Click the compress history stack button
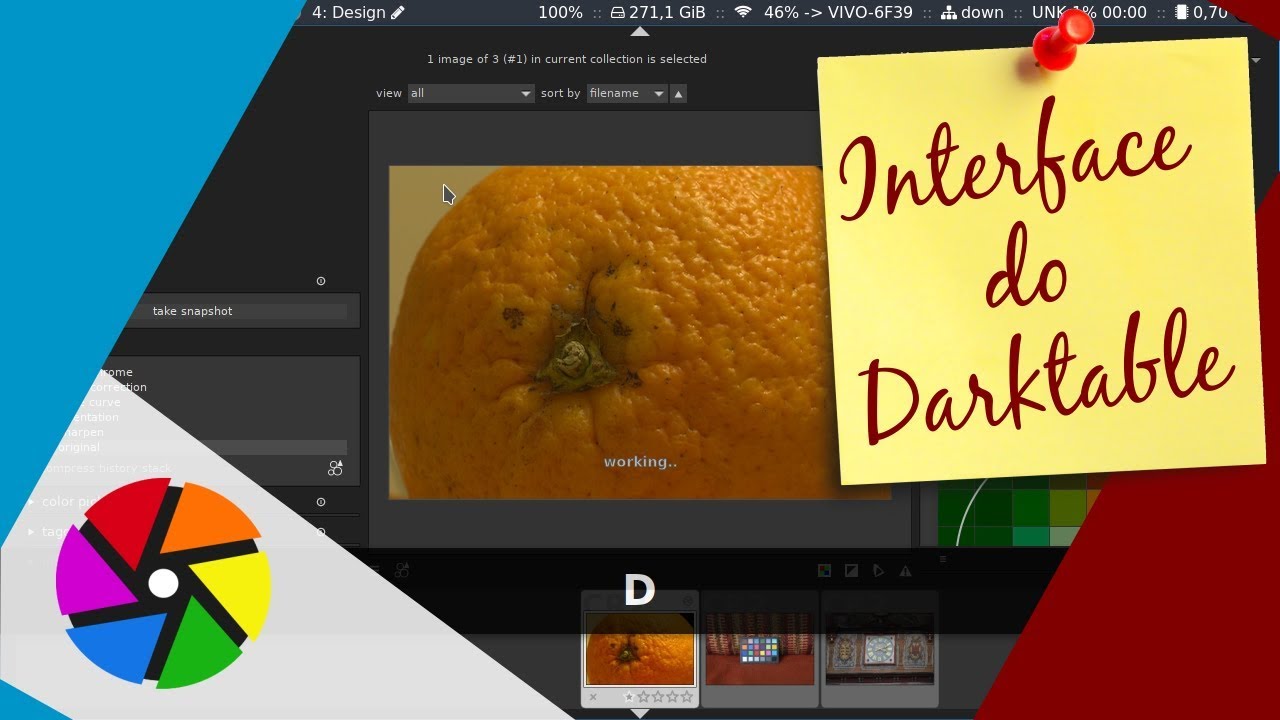 [x=108, y=468]
